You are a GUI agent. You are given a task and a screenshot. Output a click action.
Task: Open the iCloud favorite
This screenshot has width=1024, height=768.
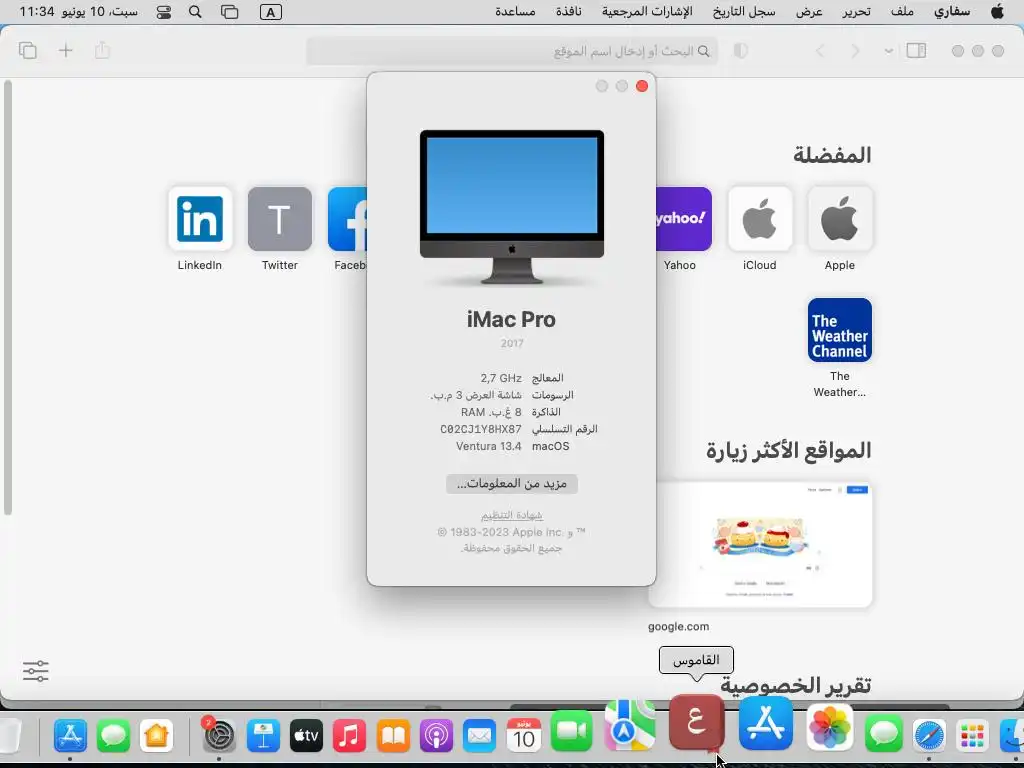pyautogui.click(x=760, y=219)
